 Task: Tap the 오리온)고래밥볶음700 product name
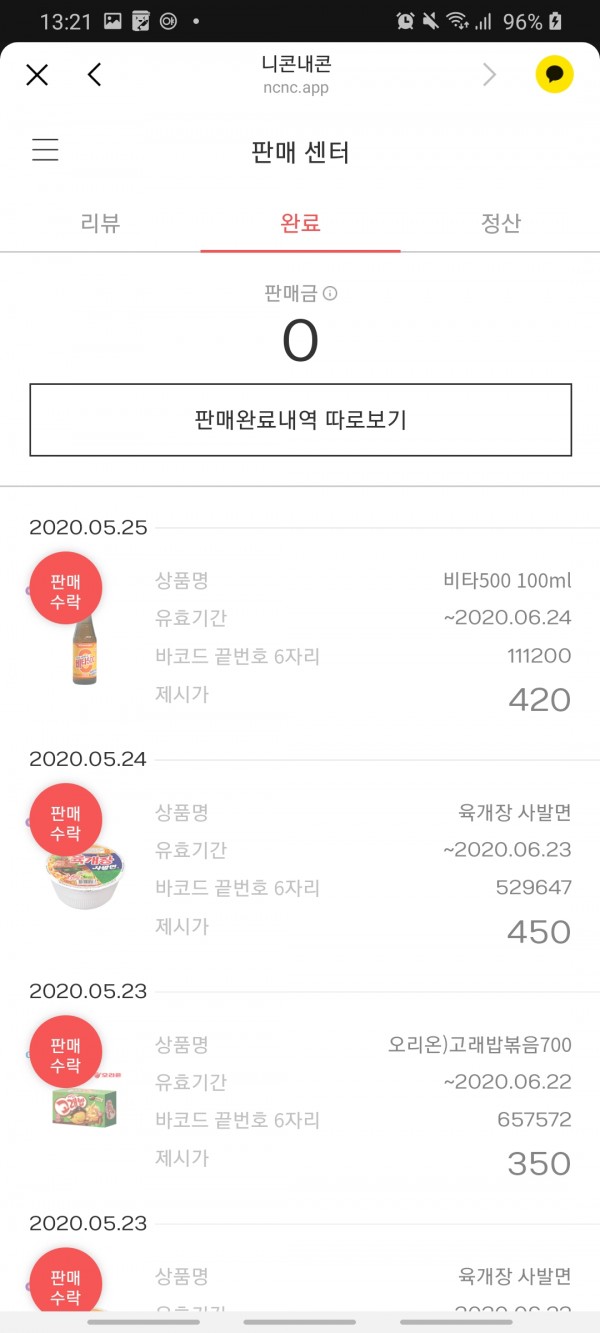[x=480, y=1045]
